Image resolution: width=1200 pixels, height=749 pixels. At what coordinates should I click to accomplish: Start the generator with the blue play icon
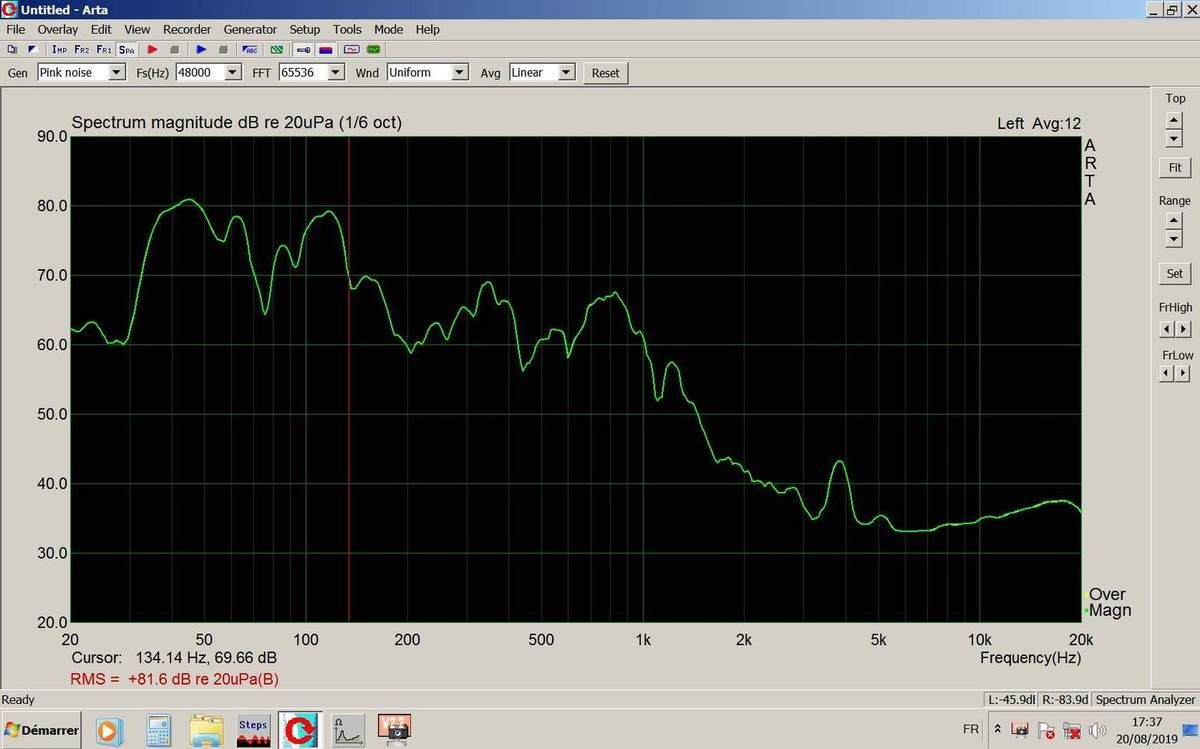tap(201, 49)
